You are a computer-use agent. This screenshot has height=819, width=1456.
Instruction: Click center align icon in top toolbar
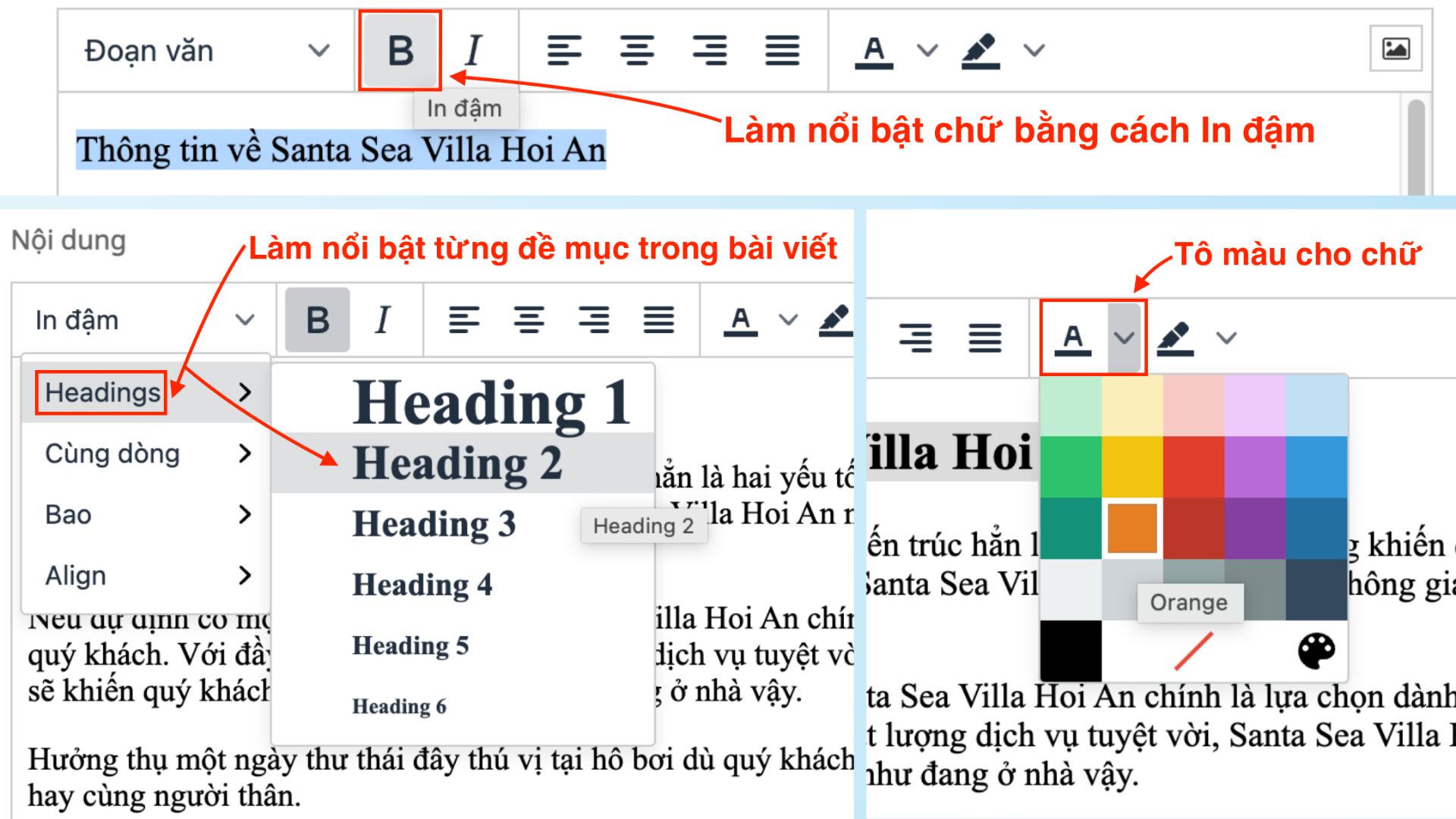pyautogui.click(x=636, y=50)
